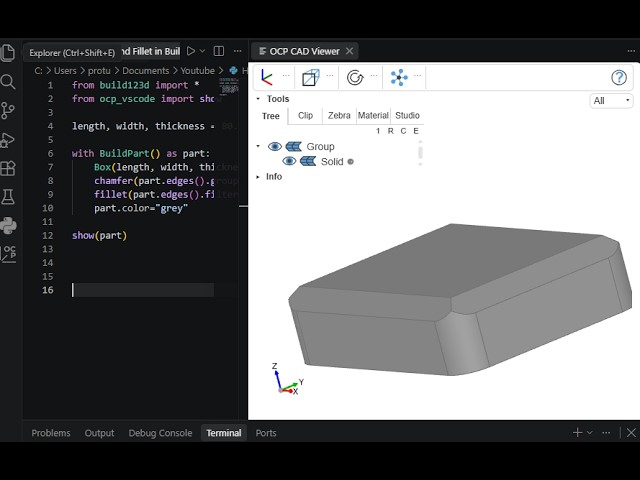Screen dimensions: 640x480
Task: Toggle Solid shape visibility eye
Action: click(289, 161)
